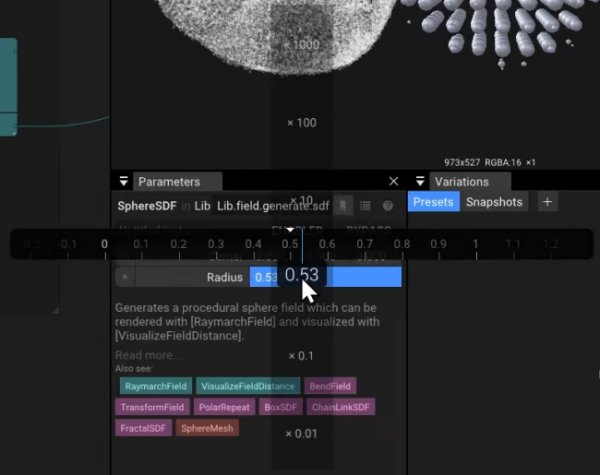The width and height of the screenshot is (600, 475).
Task: Open the FractalSDF operator link
Action: point(144,429)
